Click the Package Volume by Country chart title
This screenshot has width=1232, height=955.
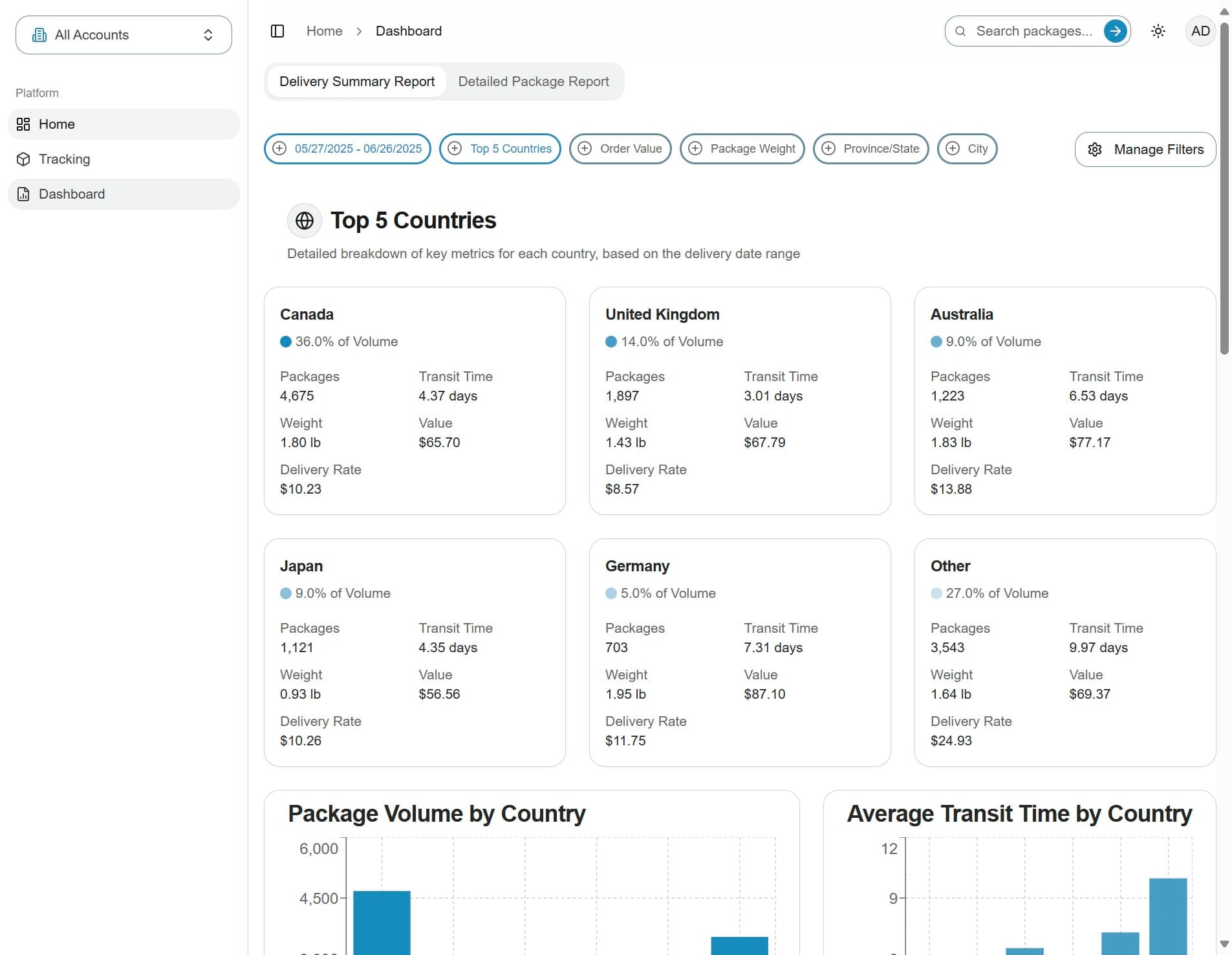(437, 814)
